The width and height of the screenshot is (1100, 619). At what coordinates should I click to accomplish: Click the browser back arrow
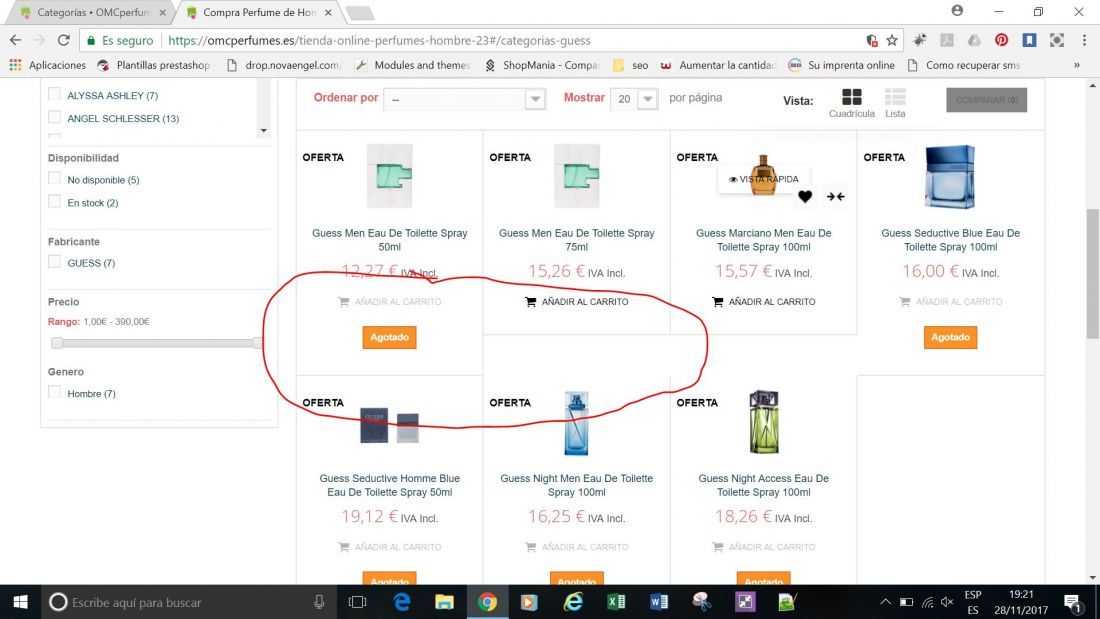click(15, 41)
